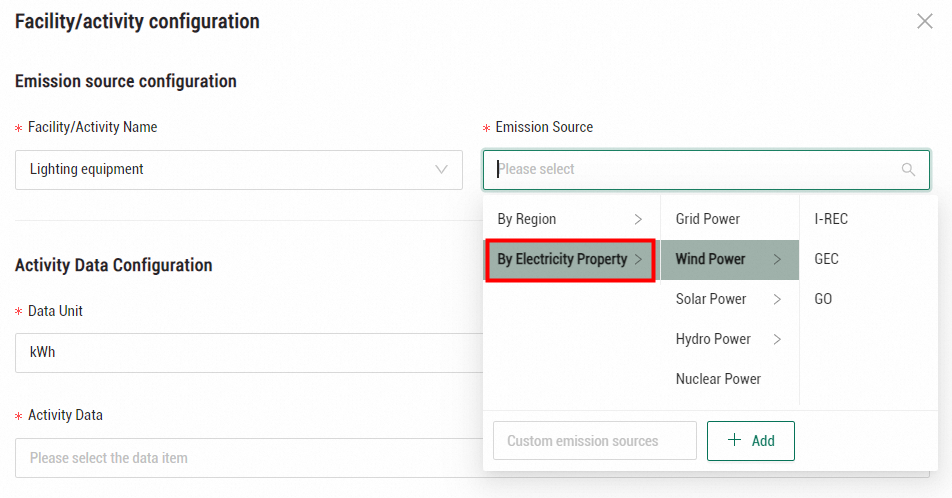Open the Data Unit kWh selector

[x=240, y=353]
